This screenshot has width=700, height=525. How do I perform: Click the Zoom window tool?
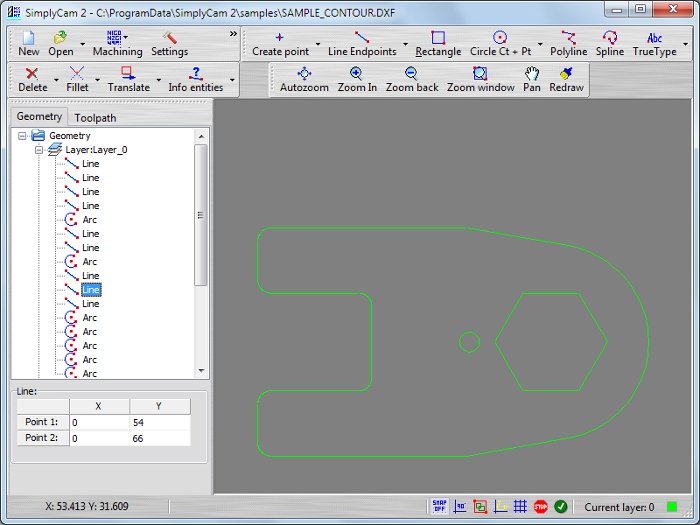pyautogui.click(x=480, y=80)
